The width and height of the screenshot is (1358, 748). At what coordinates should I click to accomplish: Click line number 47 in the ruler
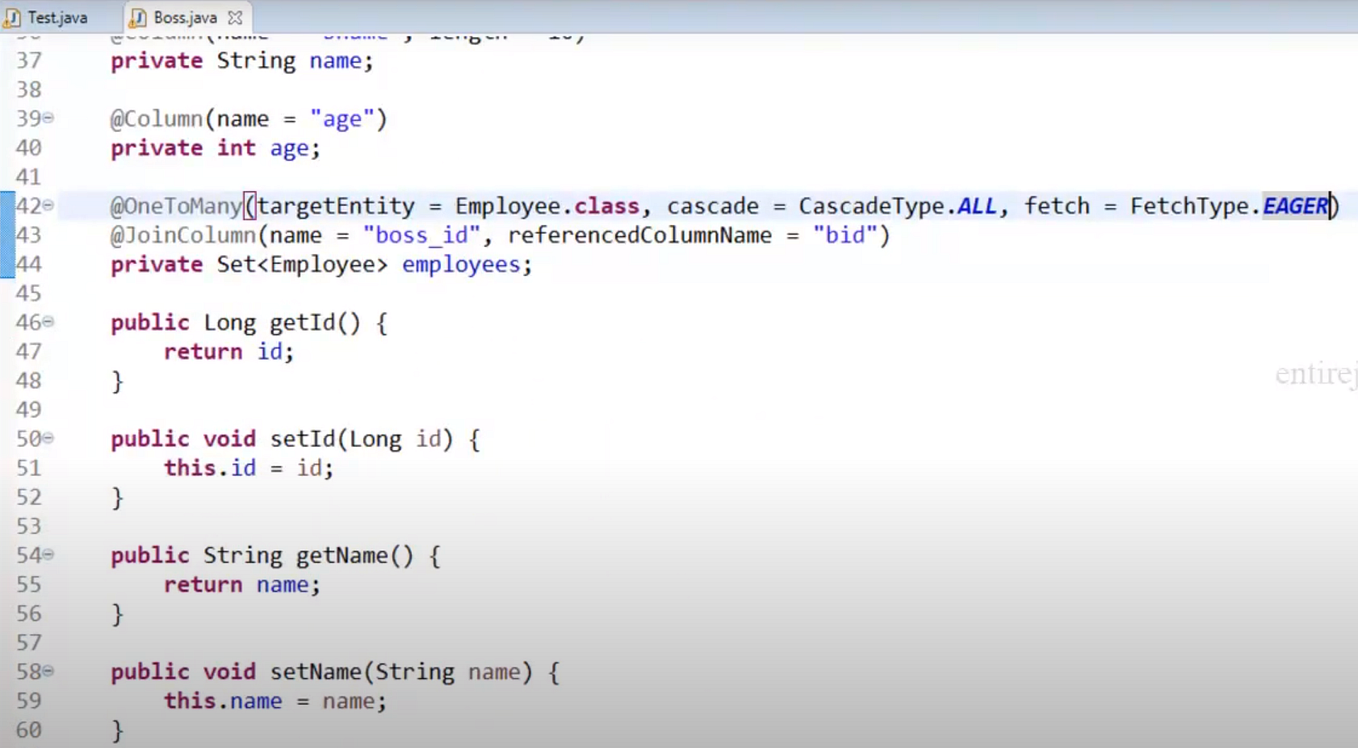click(29, 351)
